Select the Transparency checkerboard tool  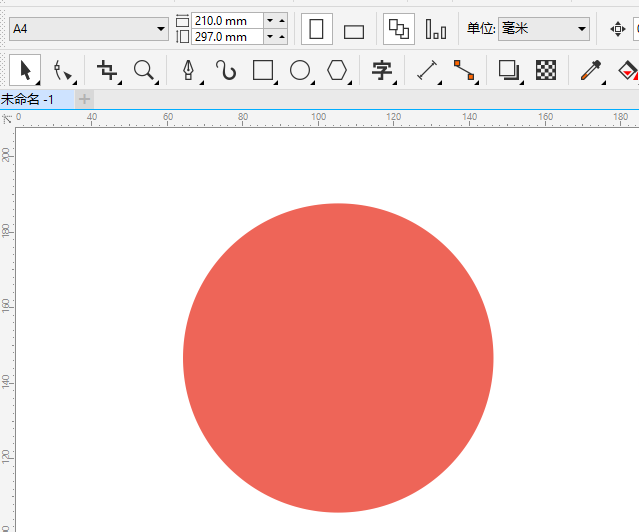pyautogui.click(x=546, y=70)
